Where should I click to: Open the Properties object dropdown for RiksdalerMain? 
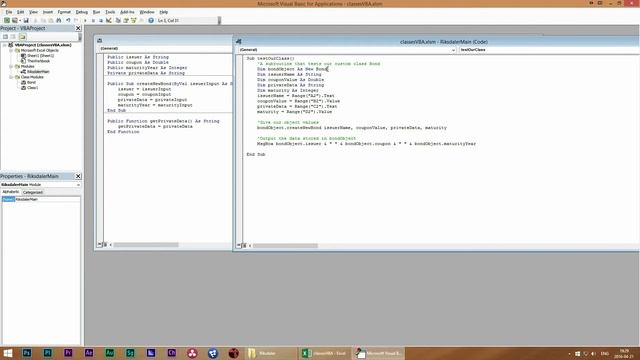tap(78, 185)
